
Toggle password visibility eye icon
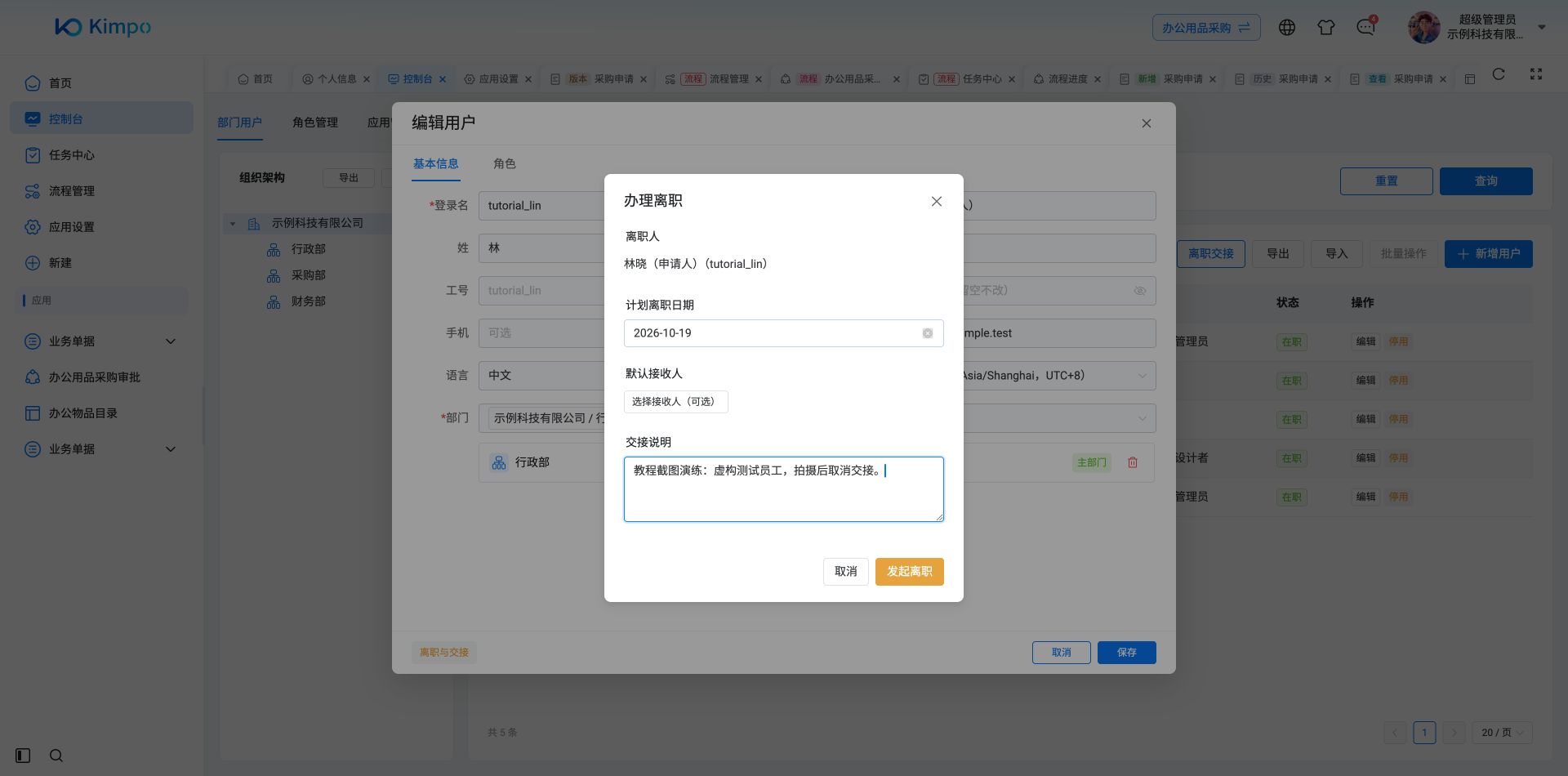(1140, 291)
